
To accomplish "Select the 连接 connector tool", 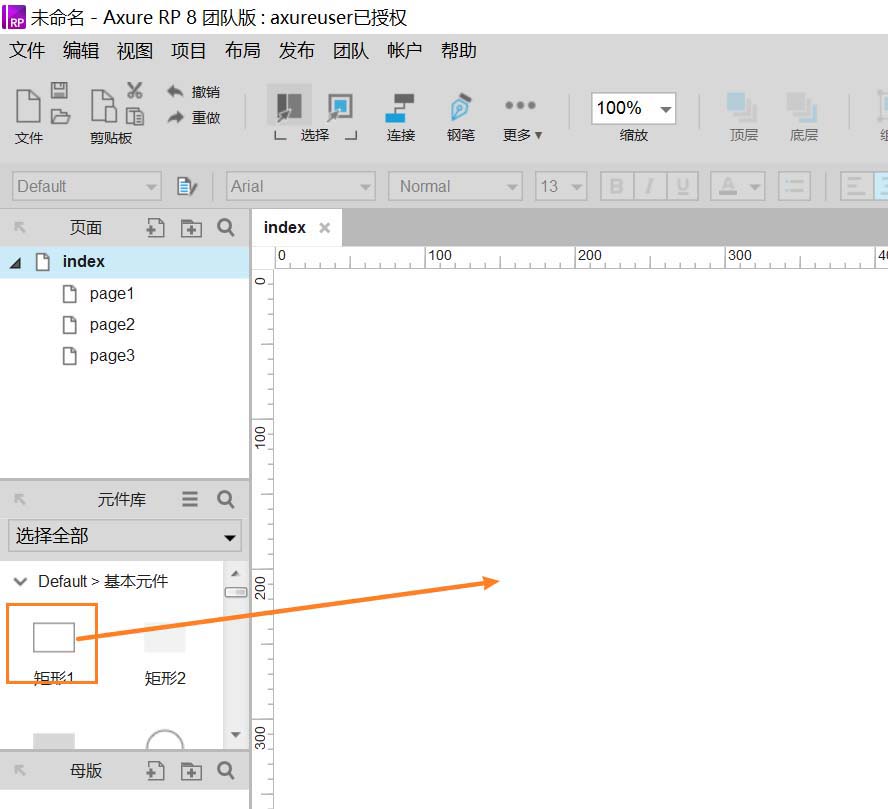I will (400, 117).
